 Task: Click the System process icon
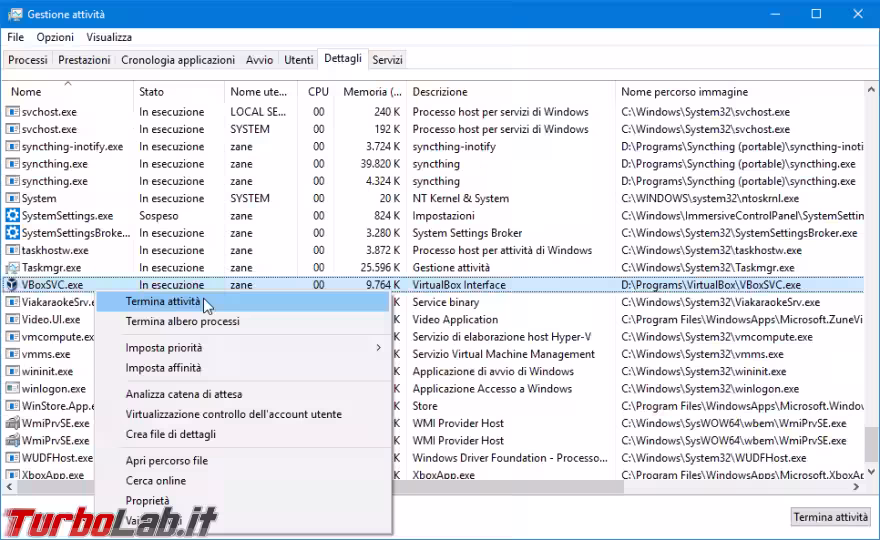click(x=12, y=198)
